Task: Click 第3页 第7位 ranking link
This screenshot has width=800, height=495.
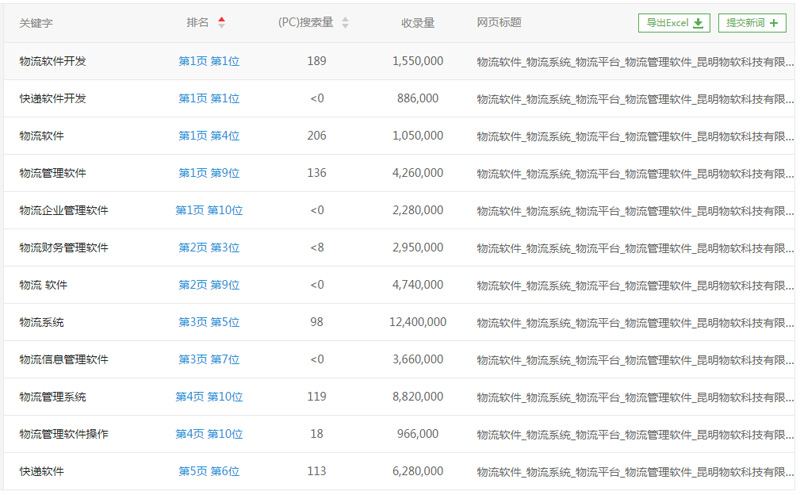Action: pyautogui.click(x=209, y=360)
